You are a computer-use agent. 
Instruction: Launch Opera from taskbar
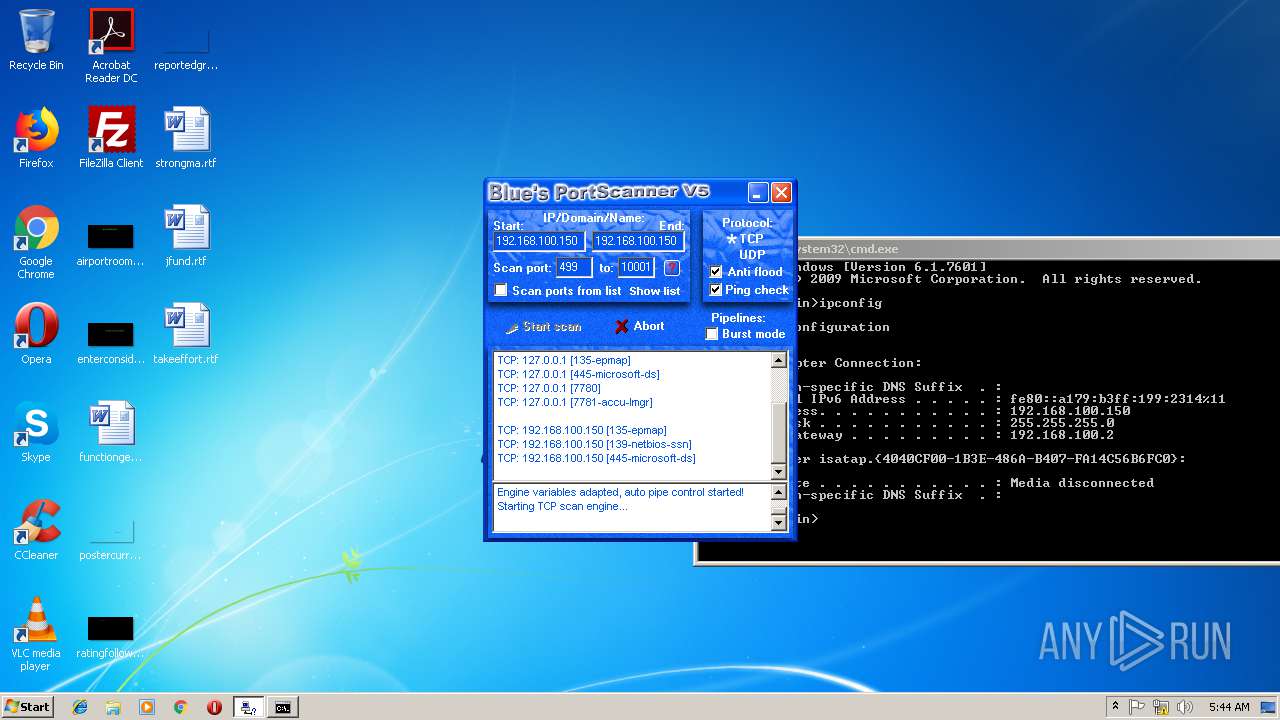click(x=214, y=707)
